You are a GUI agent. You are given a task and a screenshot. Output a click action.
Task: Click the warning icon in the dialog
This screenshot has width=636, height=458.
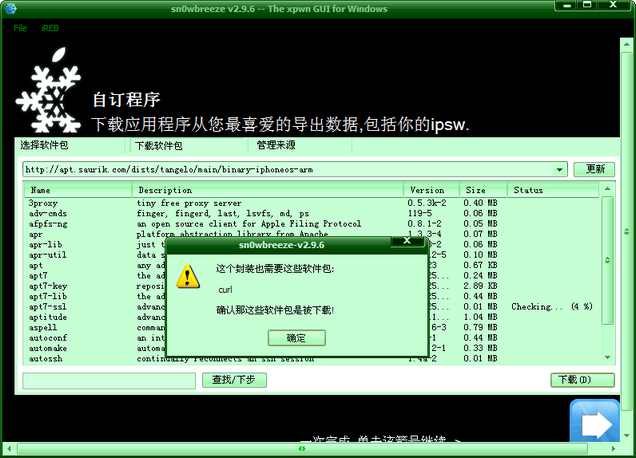tap(188, 277)
